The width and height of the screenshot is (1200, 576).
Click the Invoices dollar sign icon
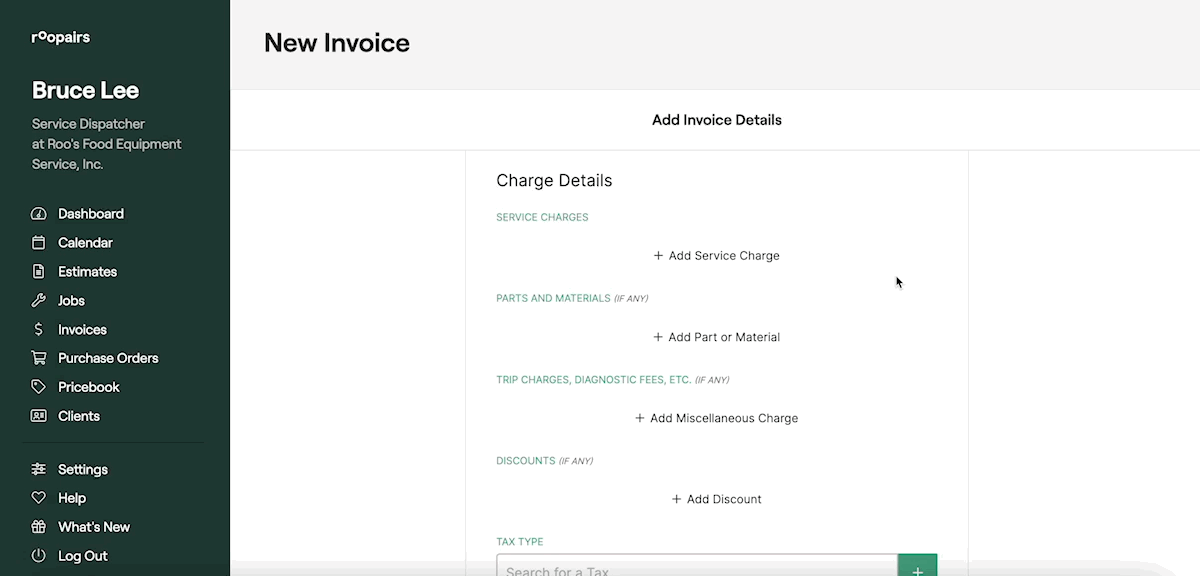click(39, 330)
